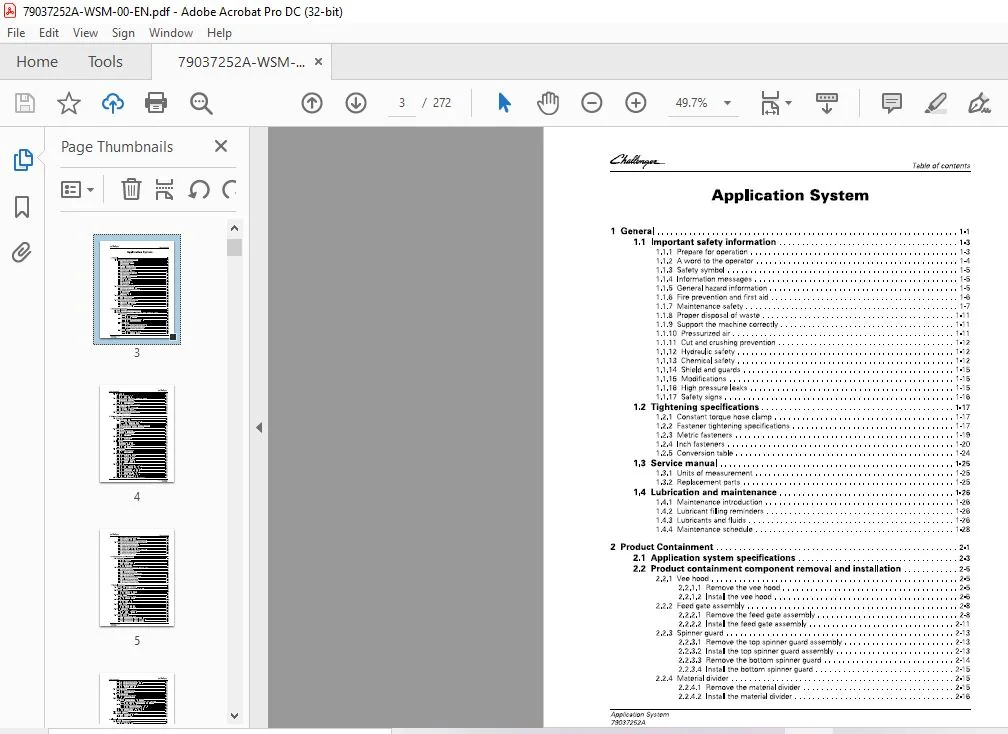This screenshot has height=734, width=1008.
Task: Click the page layout thumbnail tool icon
Action: point(165,190)
